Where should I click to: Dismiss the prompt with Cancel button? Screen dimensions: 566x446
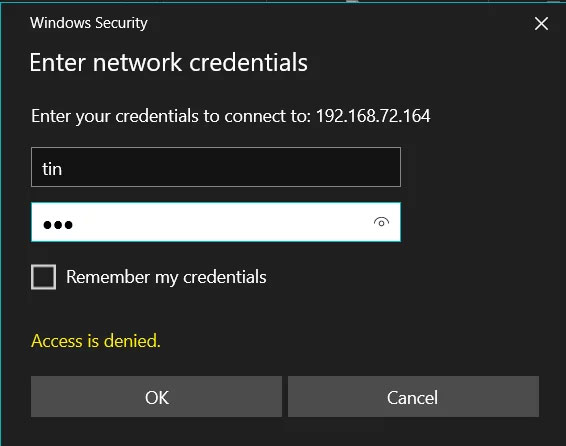point(413,397)
